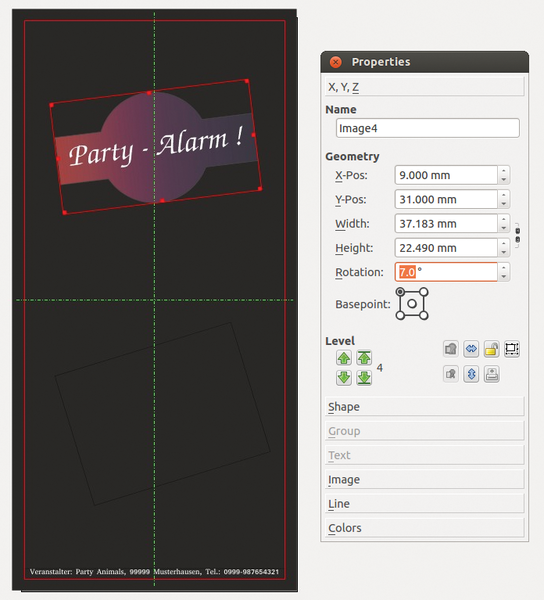The width and height of the screenshot is (544, 600).
Task: Flip the image horizontally with blue arrows
Action: point(471,349)
